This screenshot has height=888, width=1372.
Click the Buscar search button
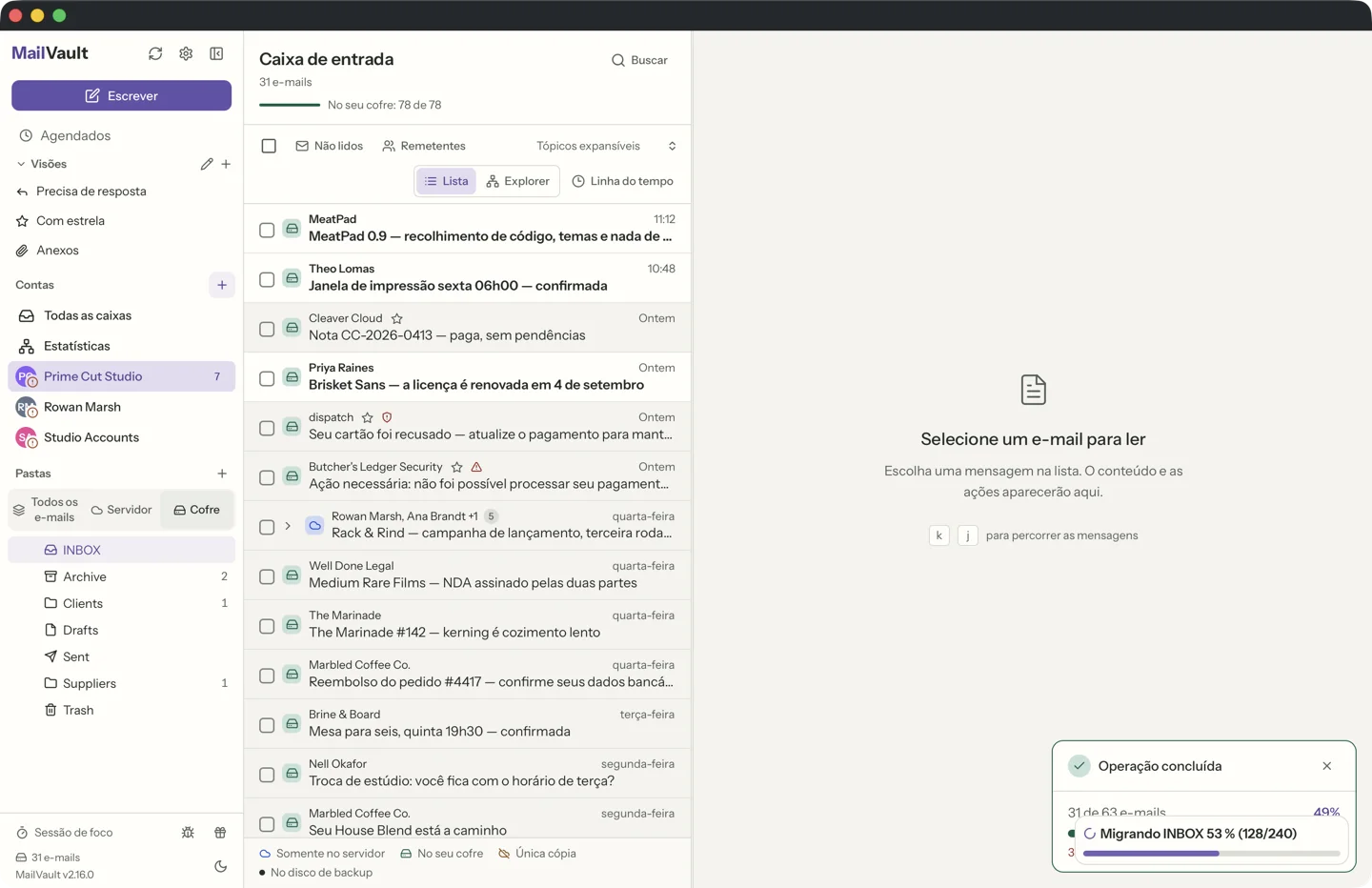639,60
